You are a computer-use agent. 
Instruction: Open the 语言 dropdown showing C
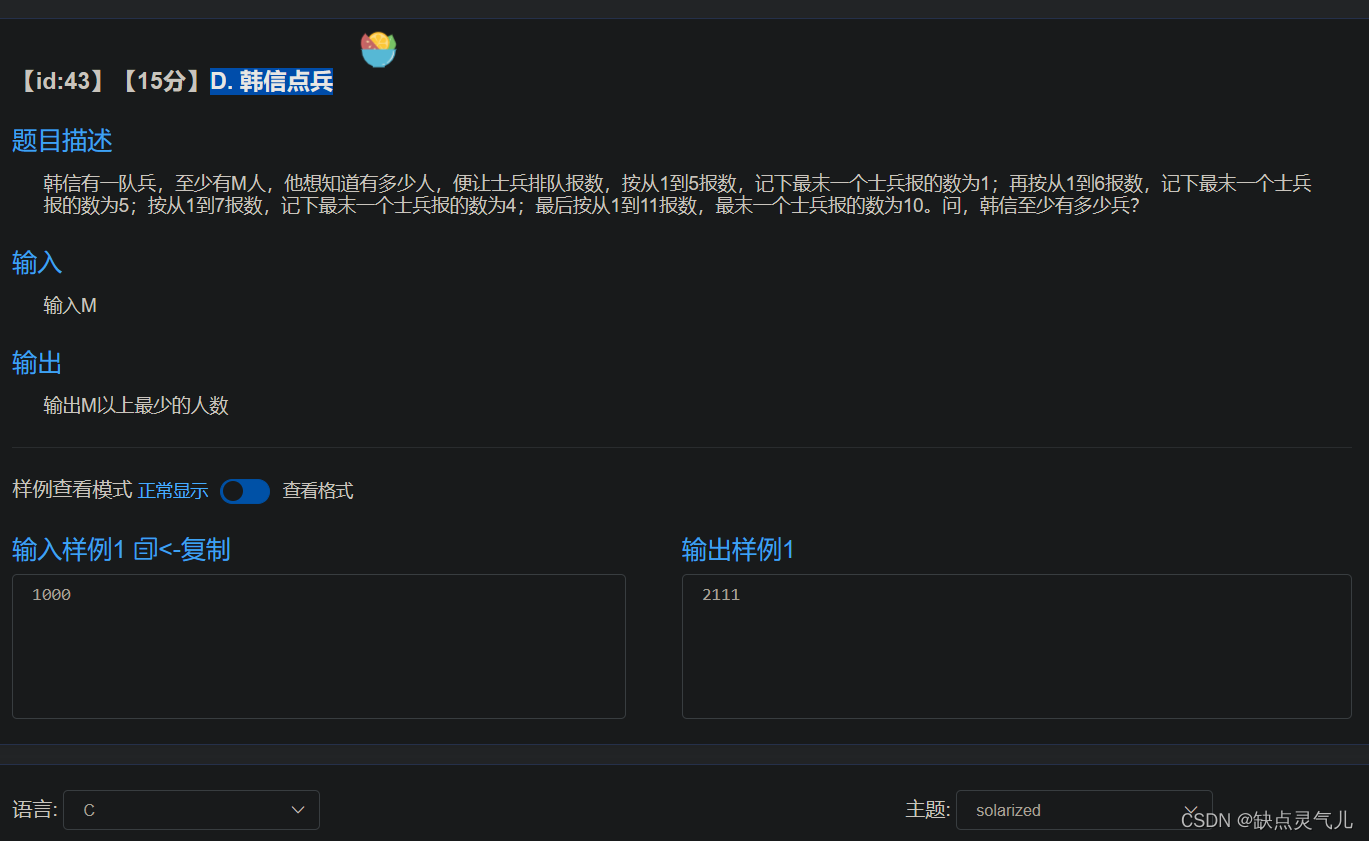click(x=190, y=810)
